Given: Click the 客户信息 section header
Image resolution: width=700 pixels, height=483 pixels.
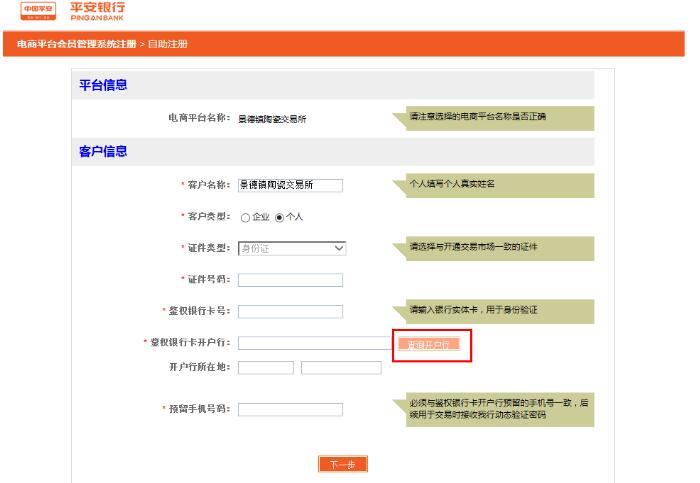Looking at the screenshot, I should tap(103, 152).
